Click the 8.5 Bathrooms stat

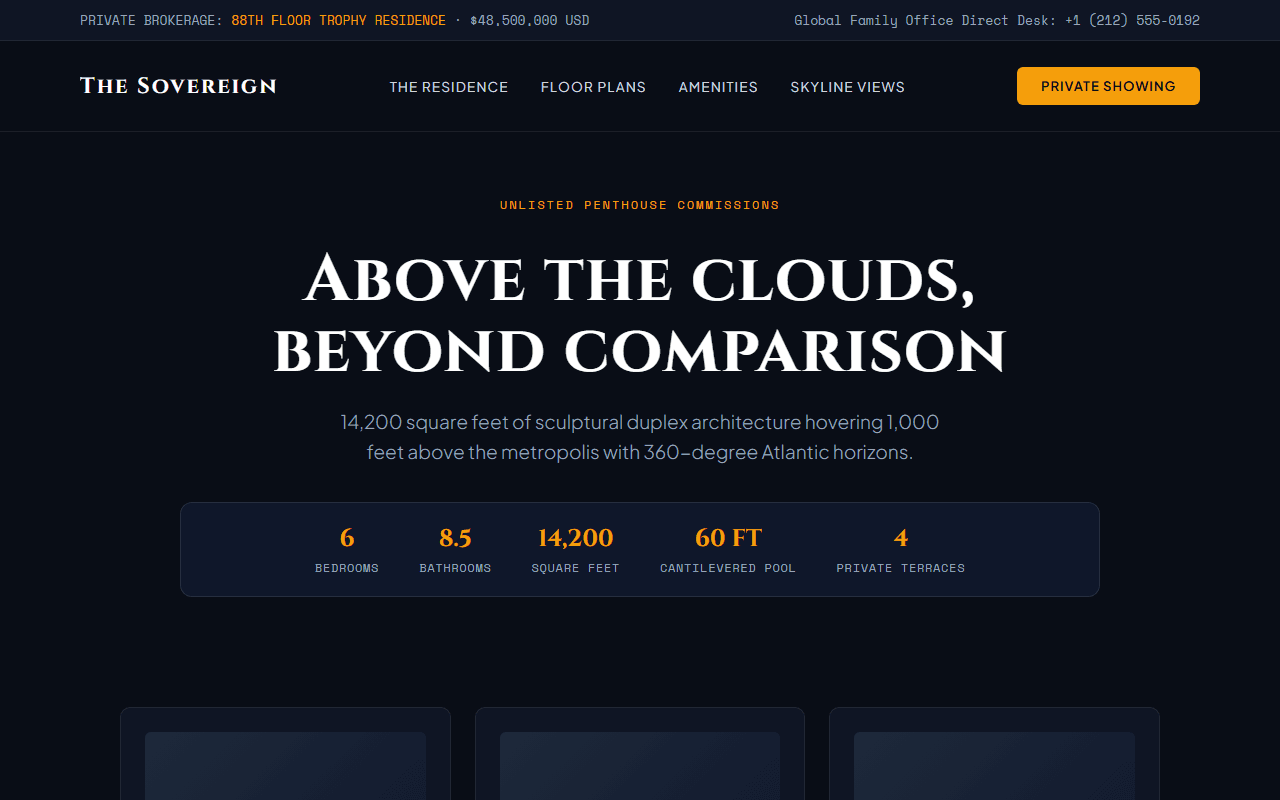tap(455, 550)
